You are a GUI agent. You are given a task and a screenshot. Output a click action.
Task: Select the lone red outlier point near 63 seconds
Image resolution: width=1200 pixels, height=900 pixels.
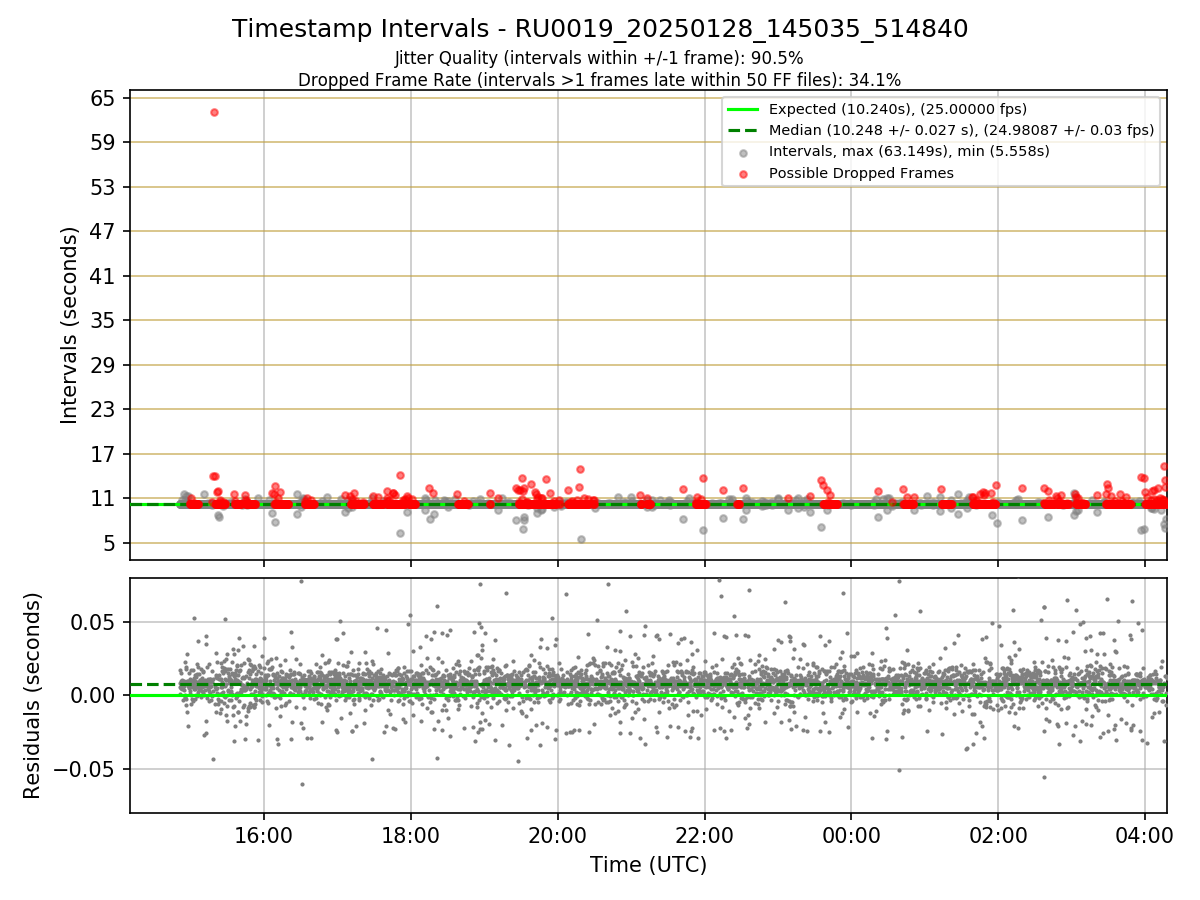[214, 112]
